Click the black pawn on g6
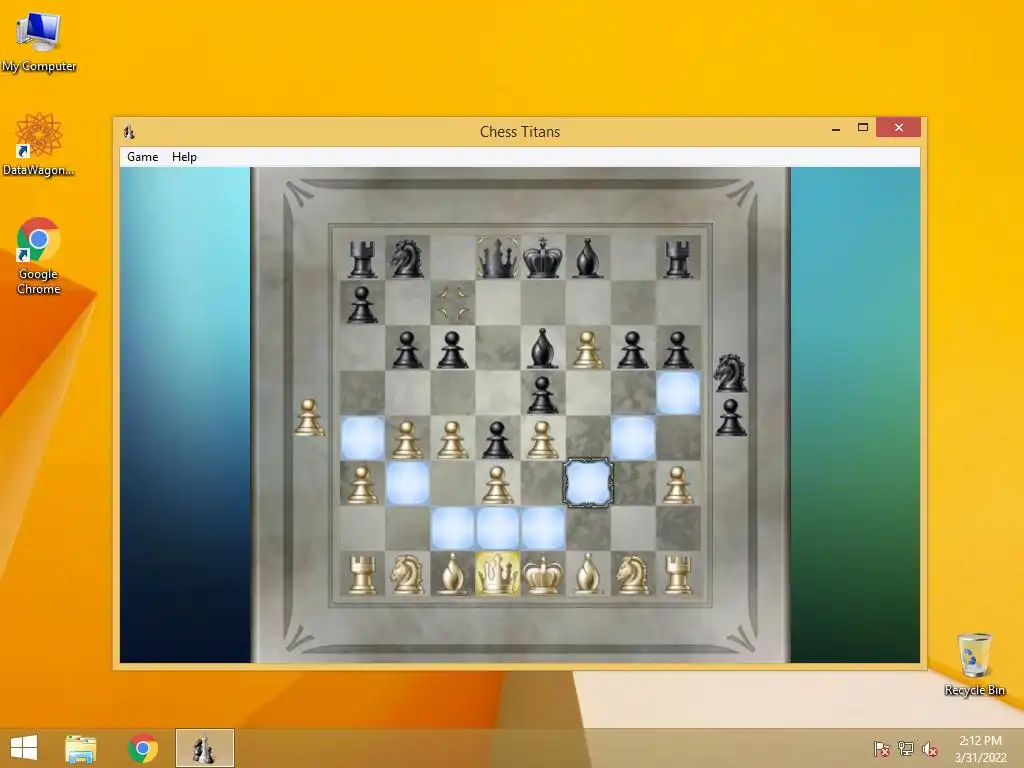Viewport: 1024px width, 768px height. click(x=632, y=349)
